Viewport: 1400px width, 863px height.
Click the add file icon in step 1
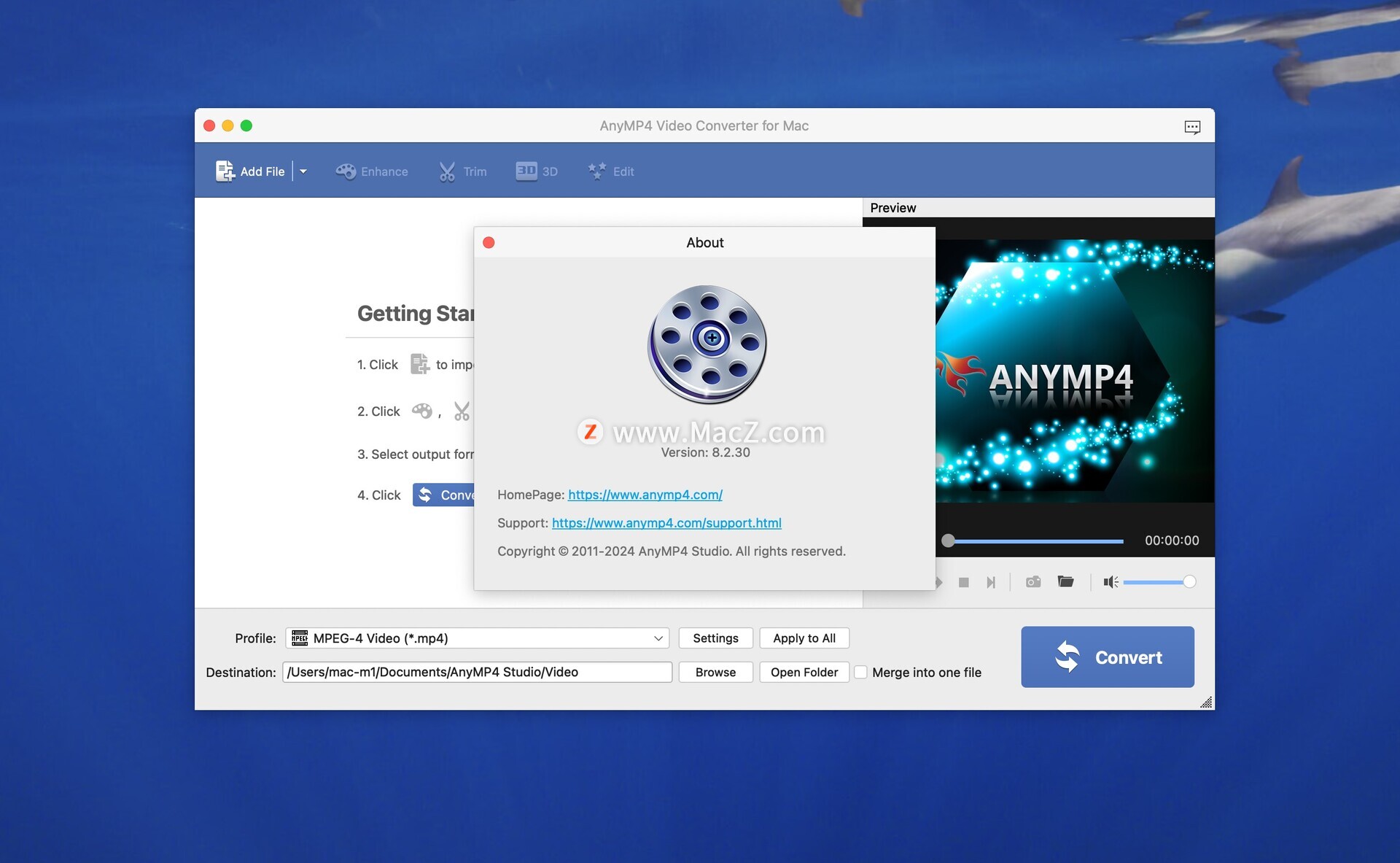(420, 364)
